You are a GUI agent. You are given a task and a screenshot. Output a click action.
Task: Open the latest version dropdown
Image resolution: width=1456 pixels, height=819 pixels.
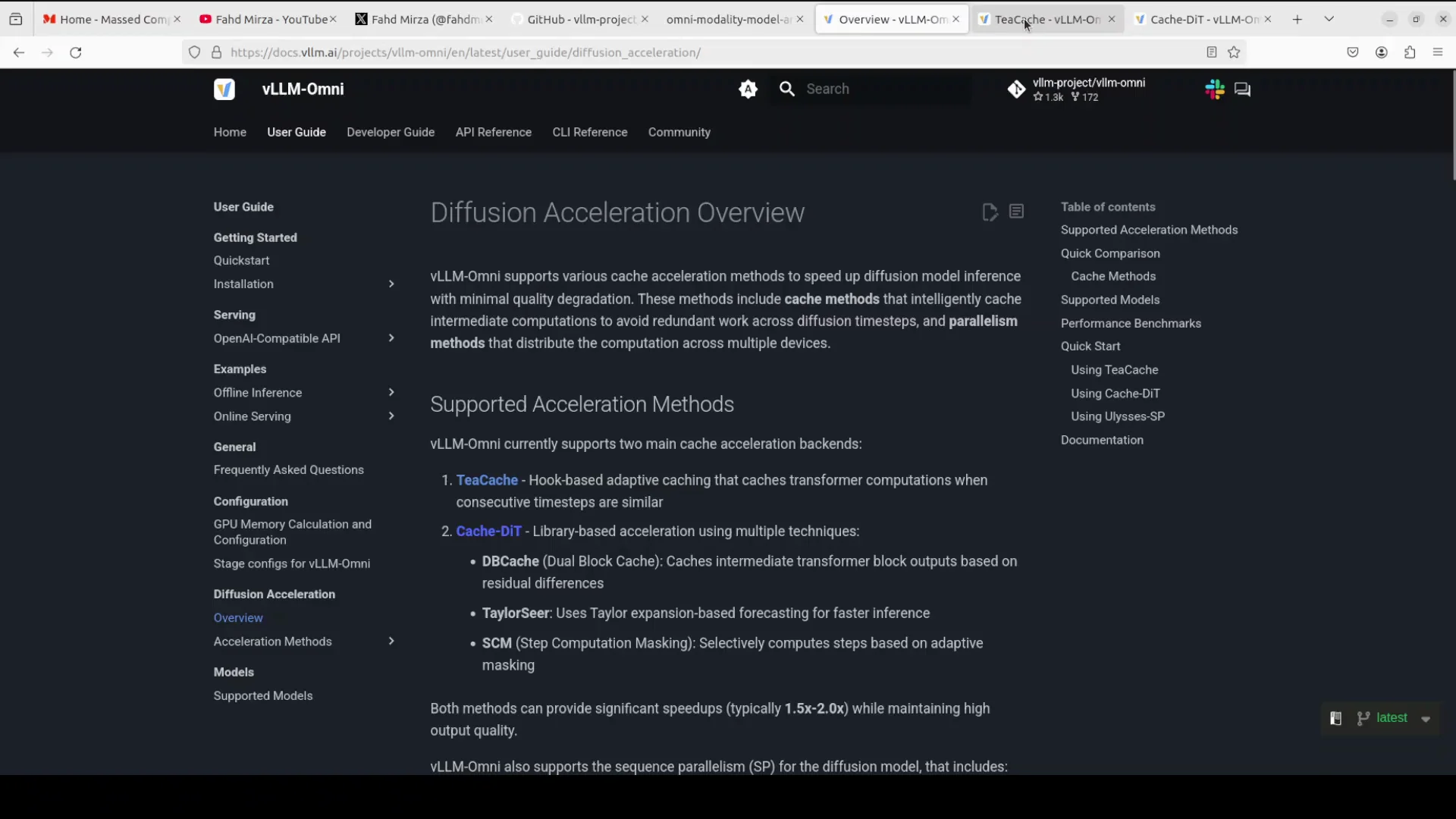(1394, 718)
